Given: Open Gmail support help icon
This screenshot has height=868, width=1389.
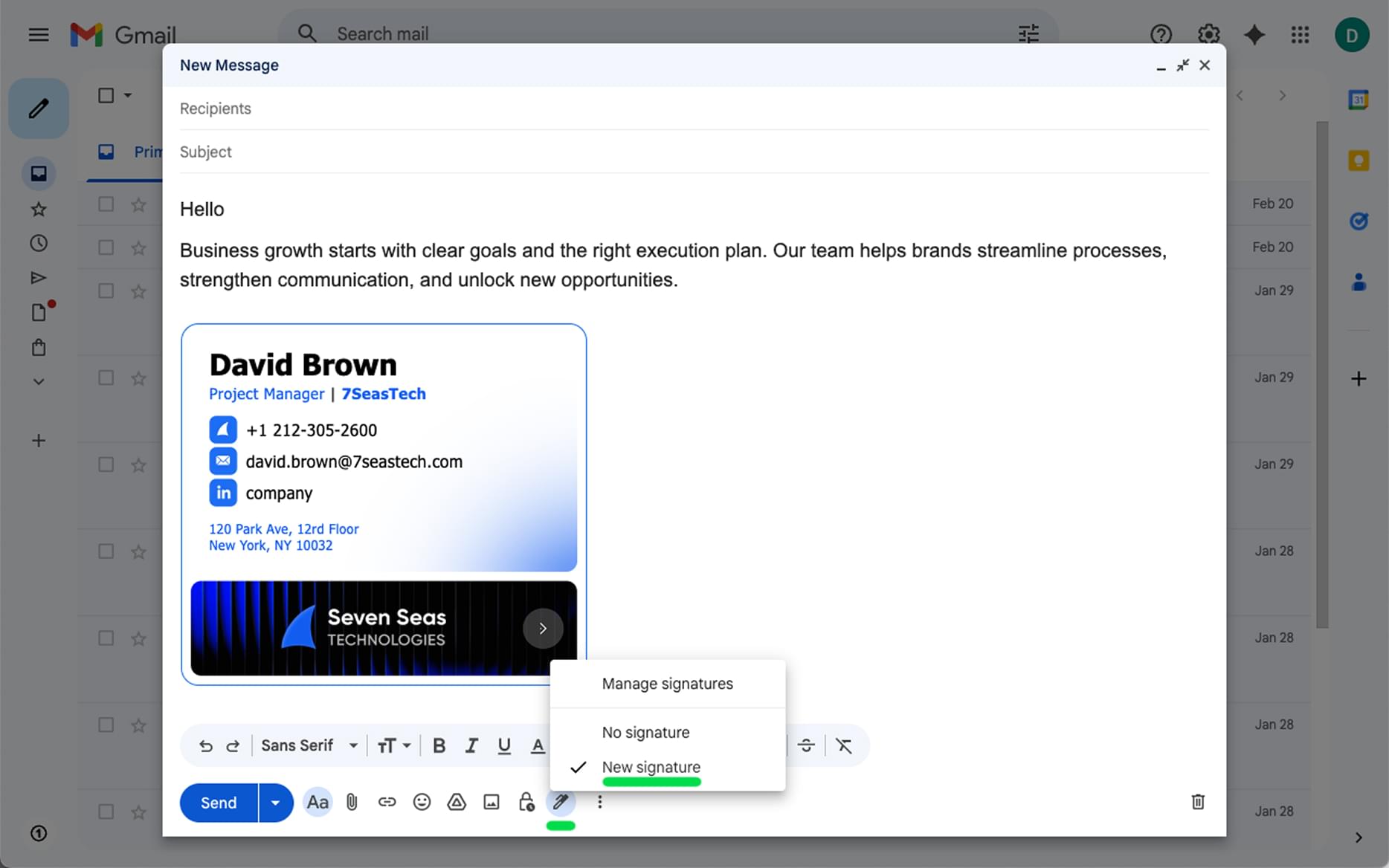Looking at the screenshot, I should point(1161,34).
